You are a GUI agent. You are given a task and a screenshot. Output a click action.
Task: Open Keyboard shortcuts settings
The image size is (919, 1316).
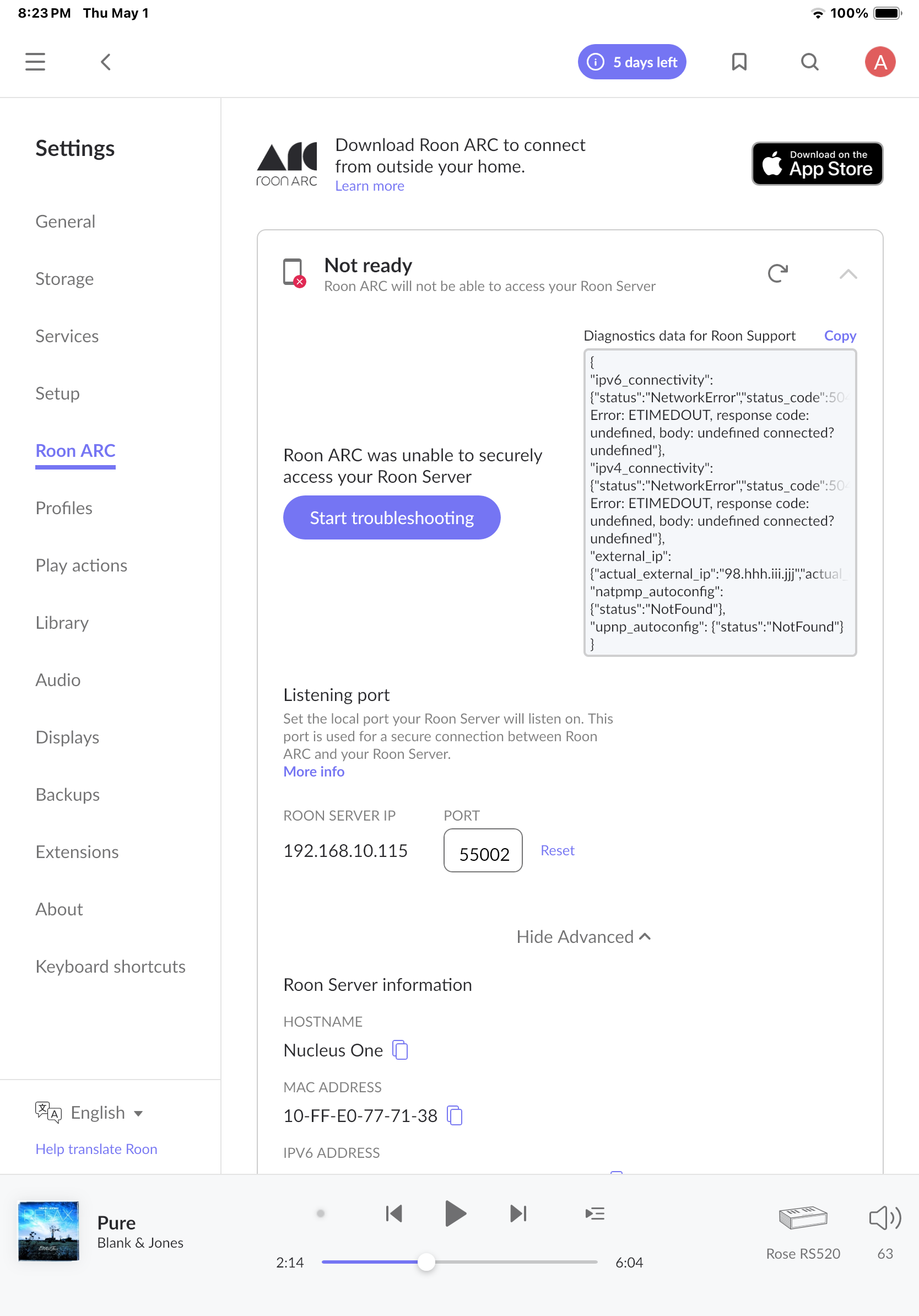point(111,967)
